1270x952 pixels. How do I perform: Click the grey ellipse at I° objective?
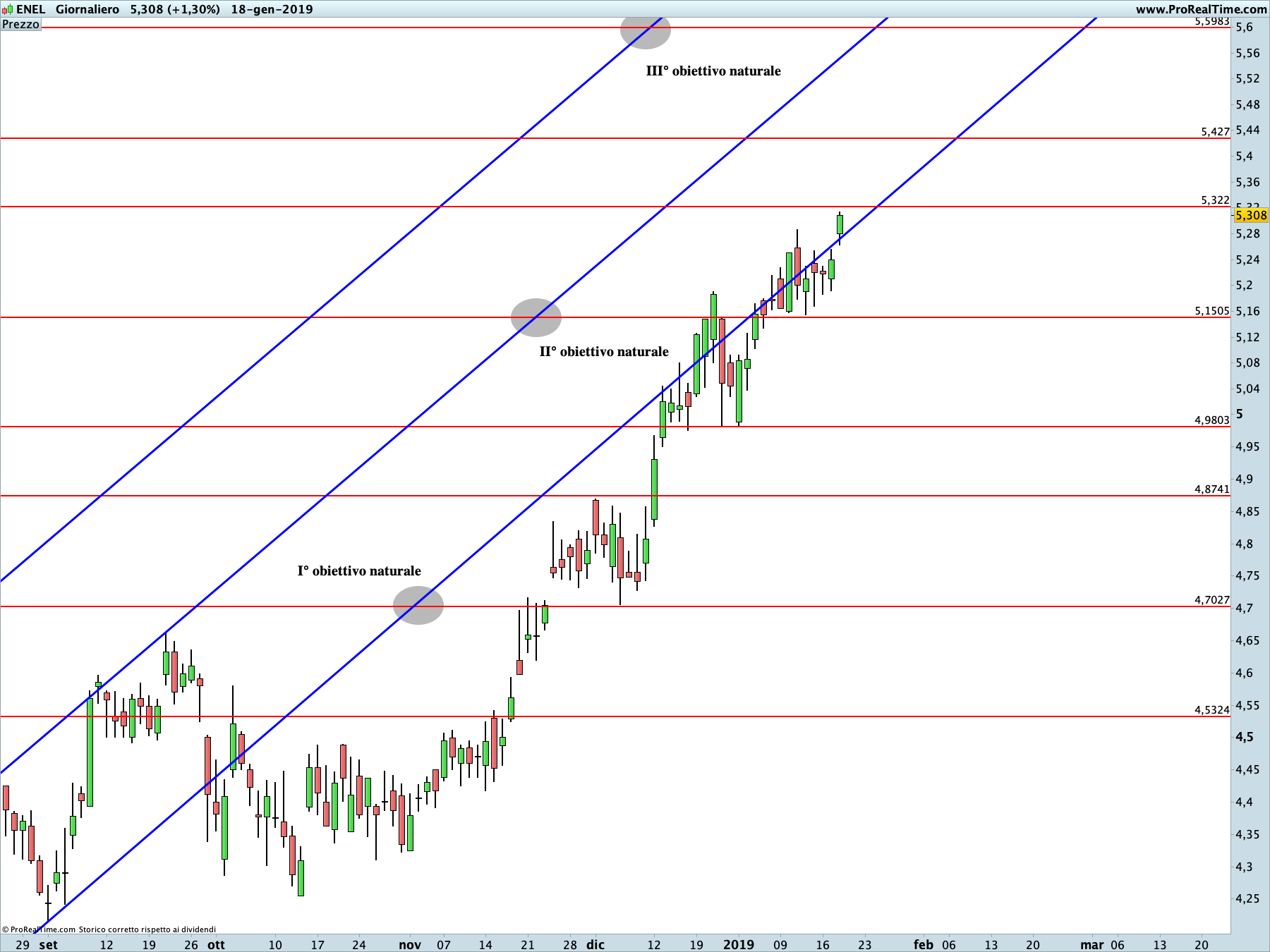(x=418, y=605)
